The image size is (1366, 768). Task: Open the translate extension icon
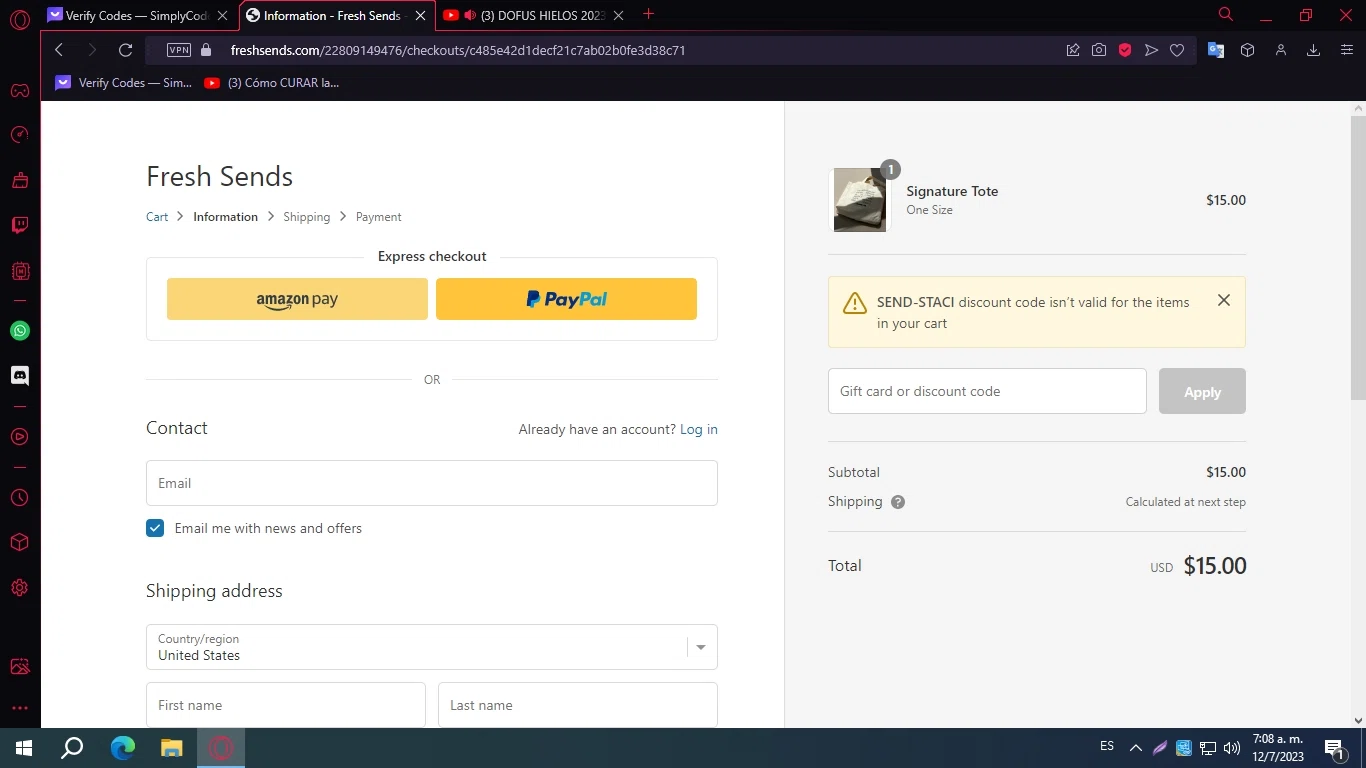(1216, 50)
